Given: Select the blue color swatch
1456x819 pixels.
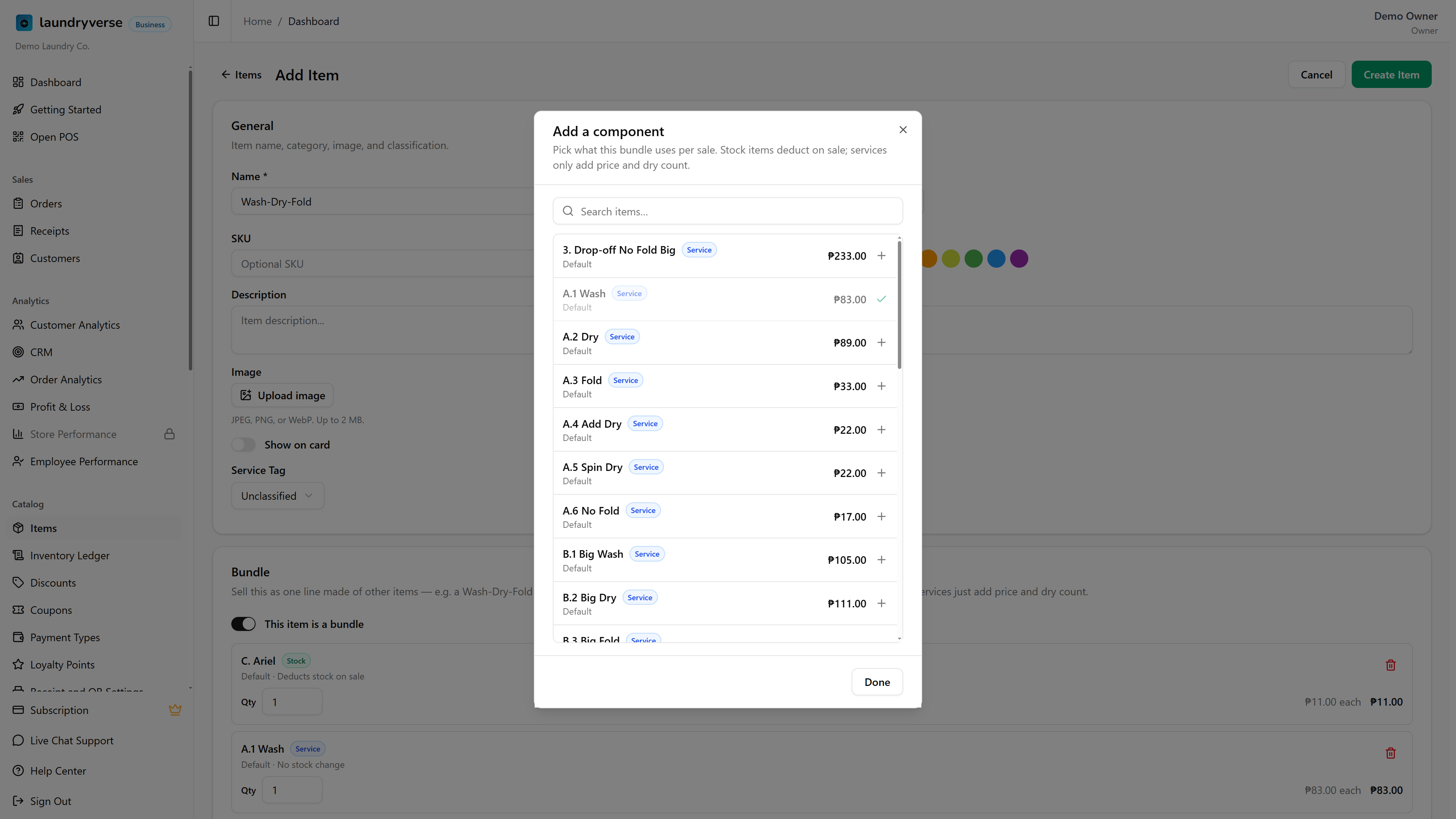Looking at the screenshot, I should coord(996,259).
